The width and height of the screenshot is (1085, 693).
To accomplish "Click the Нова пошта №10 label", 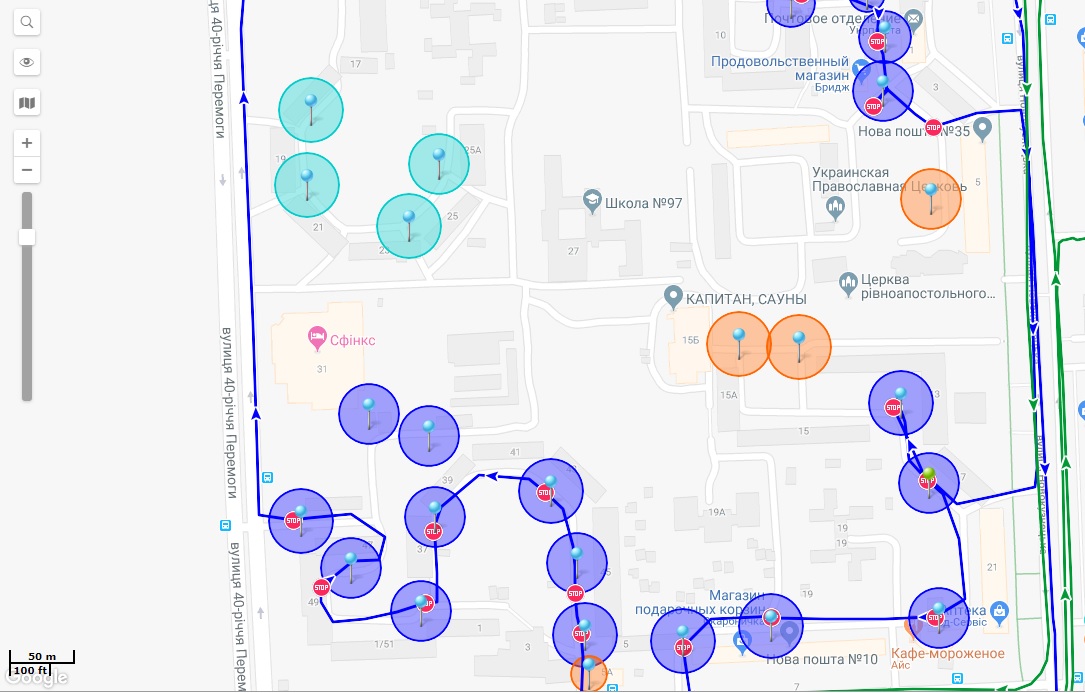I will (821, 659).
